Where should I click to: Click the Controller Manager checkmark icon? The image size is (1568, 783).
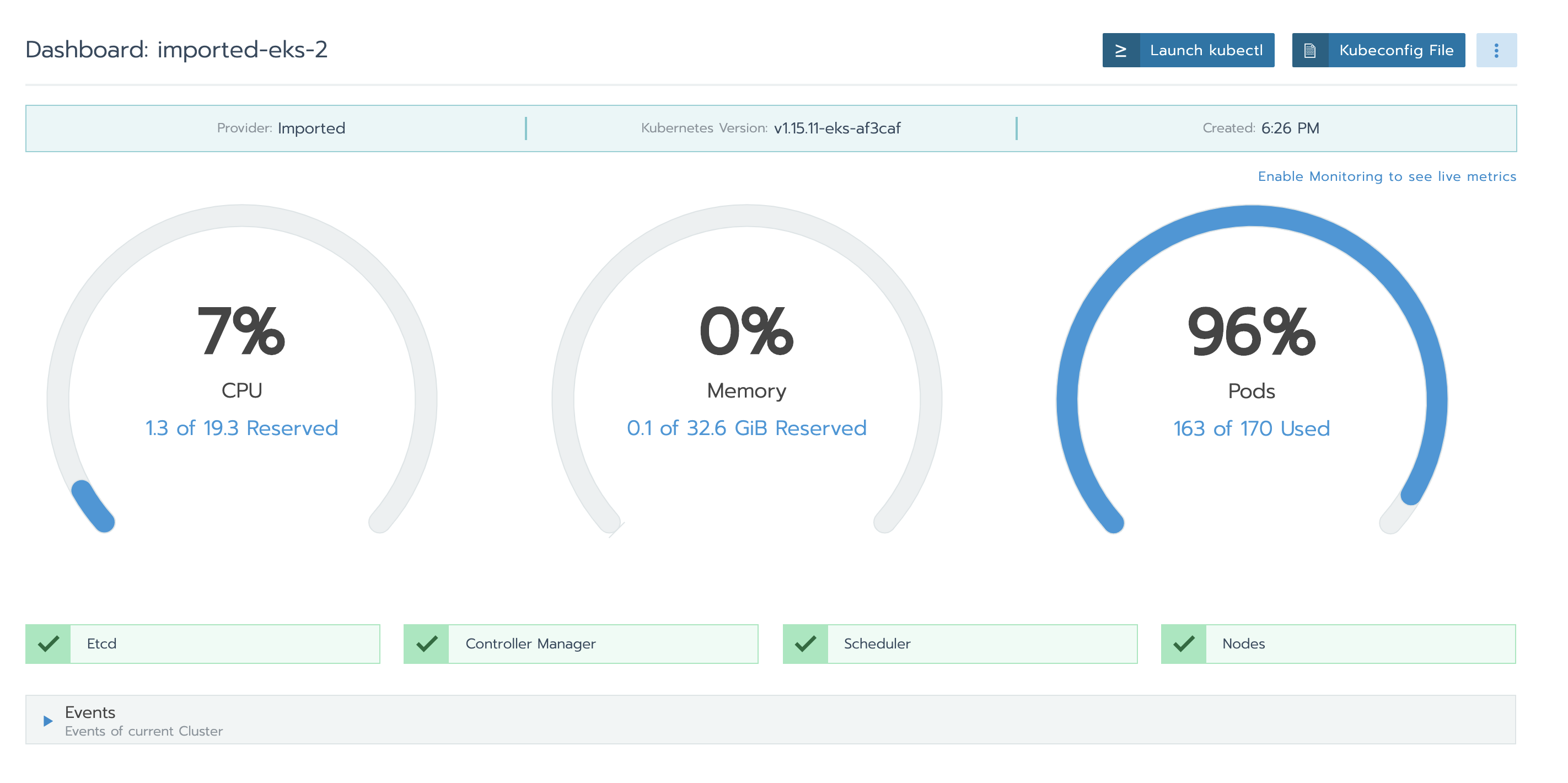click(426, 643)
